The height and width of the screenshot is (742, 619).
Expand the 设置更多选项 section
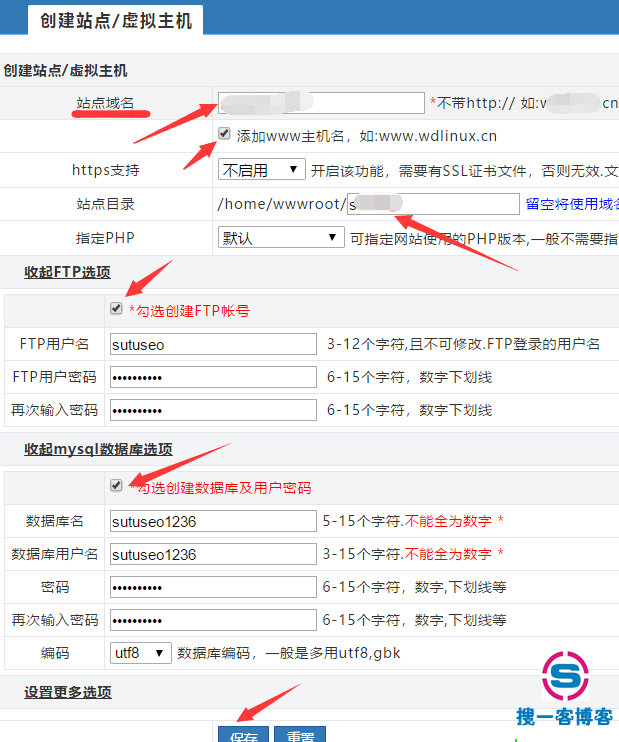click(x=67, y=692)
